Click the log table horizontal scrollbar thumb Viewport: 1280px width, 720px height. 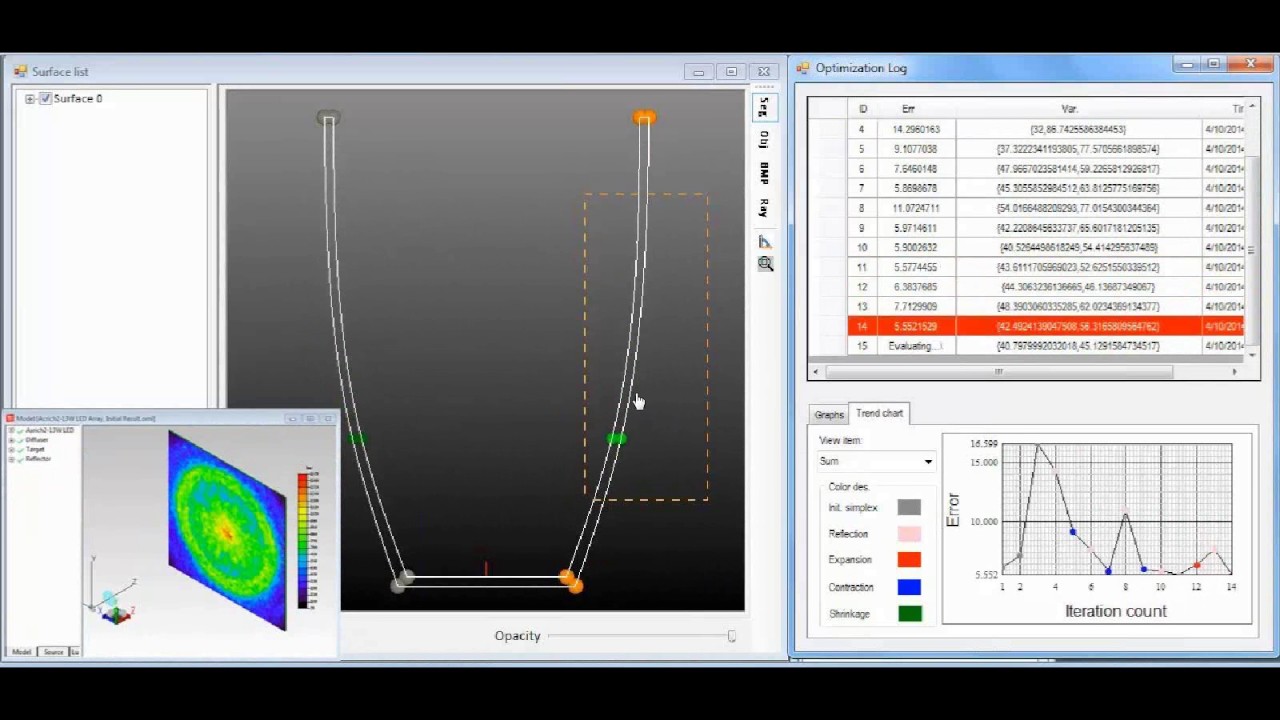997,372
